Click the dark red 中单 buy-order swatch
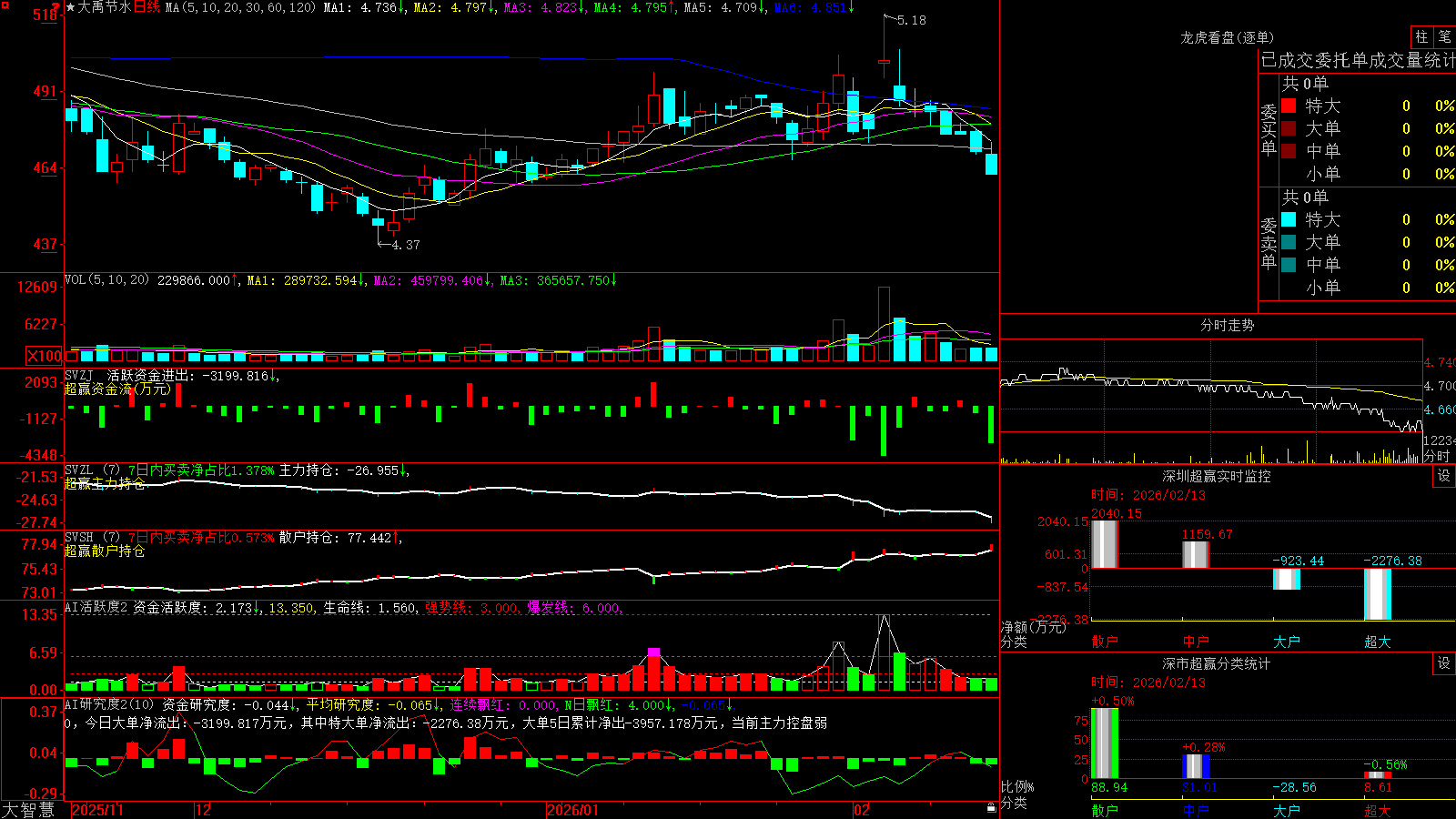Image resolution: width=1456 pixels, height=819 pixels. 1289,151
